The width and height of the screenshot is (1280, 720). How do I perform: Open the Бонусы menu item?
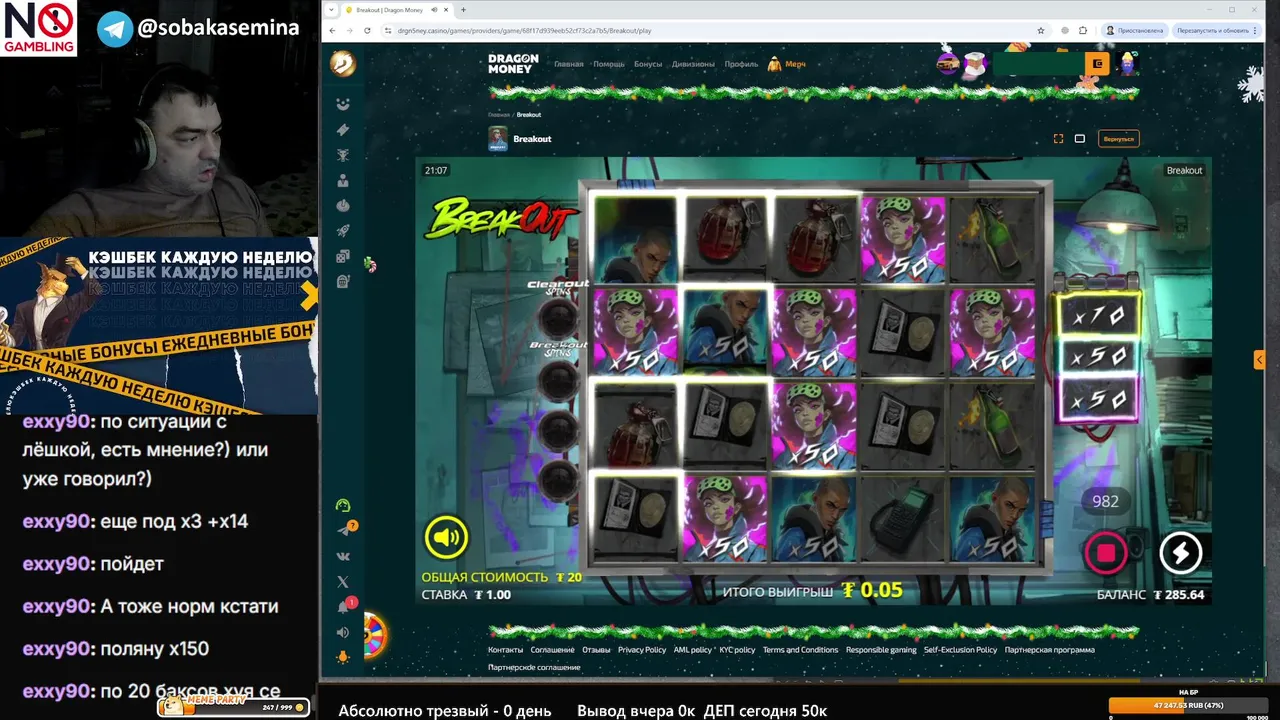pyautogui.click(x=648, y=64)
